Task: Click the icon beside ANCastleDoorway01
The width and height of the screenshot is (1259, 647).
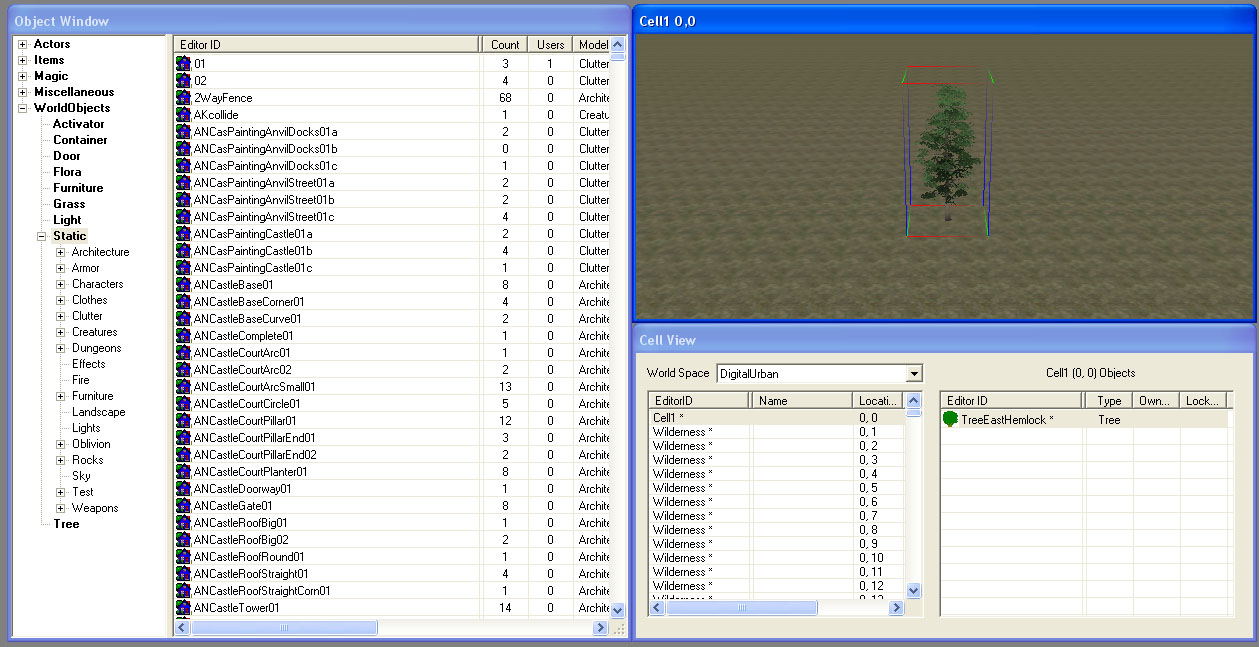Action: pyautogui.click(x=183, y=489)
